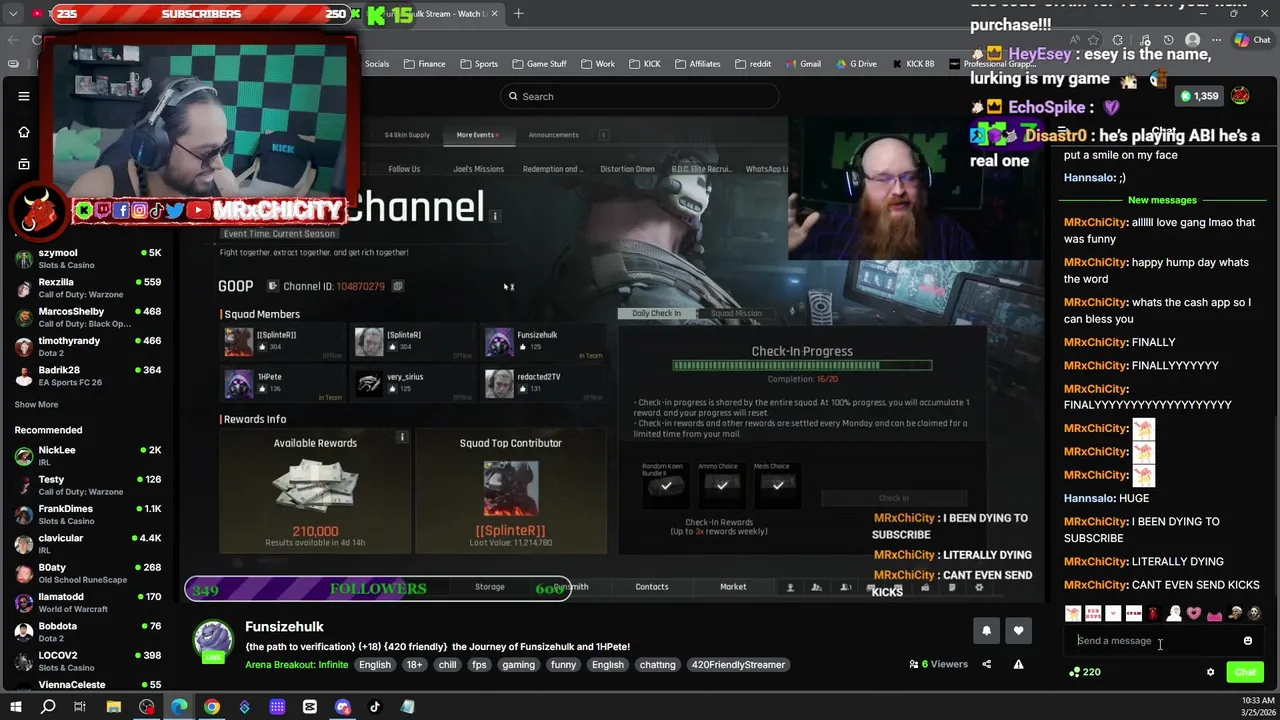Select the chatting stream tag
Viewport: 1280px width, 720px height.
click(657, 664)
